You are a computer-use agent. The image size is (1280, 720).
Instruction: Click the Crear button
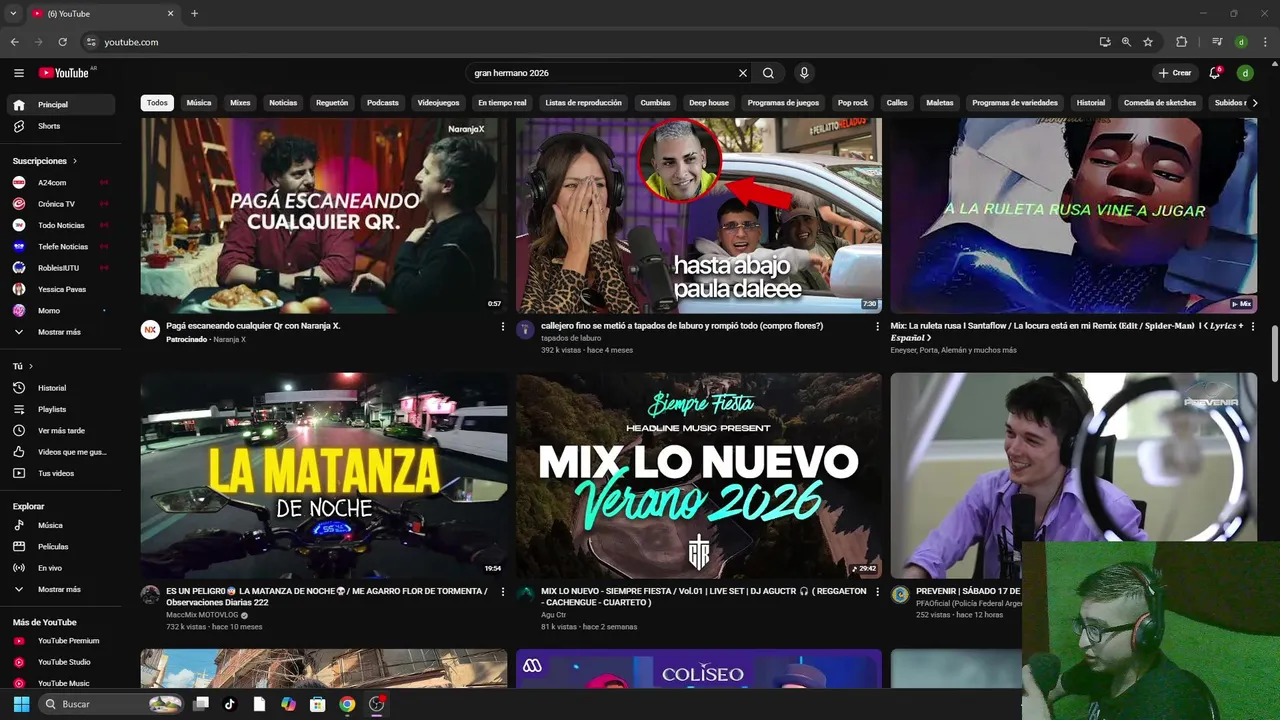tap(1175, 73)
